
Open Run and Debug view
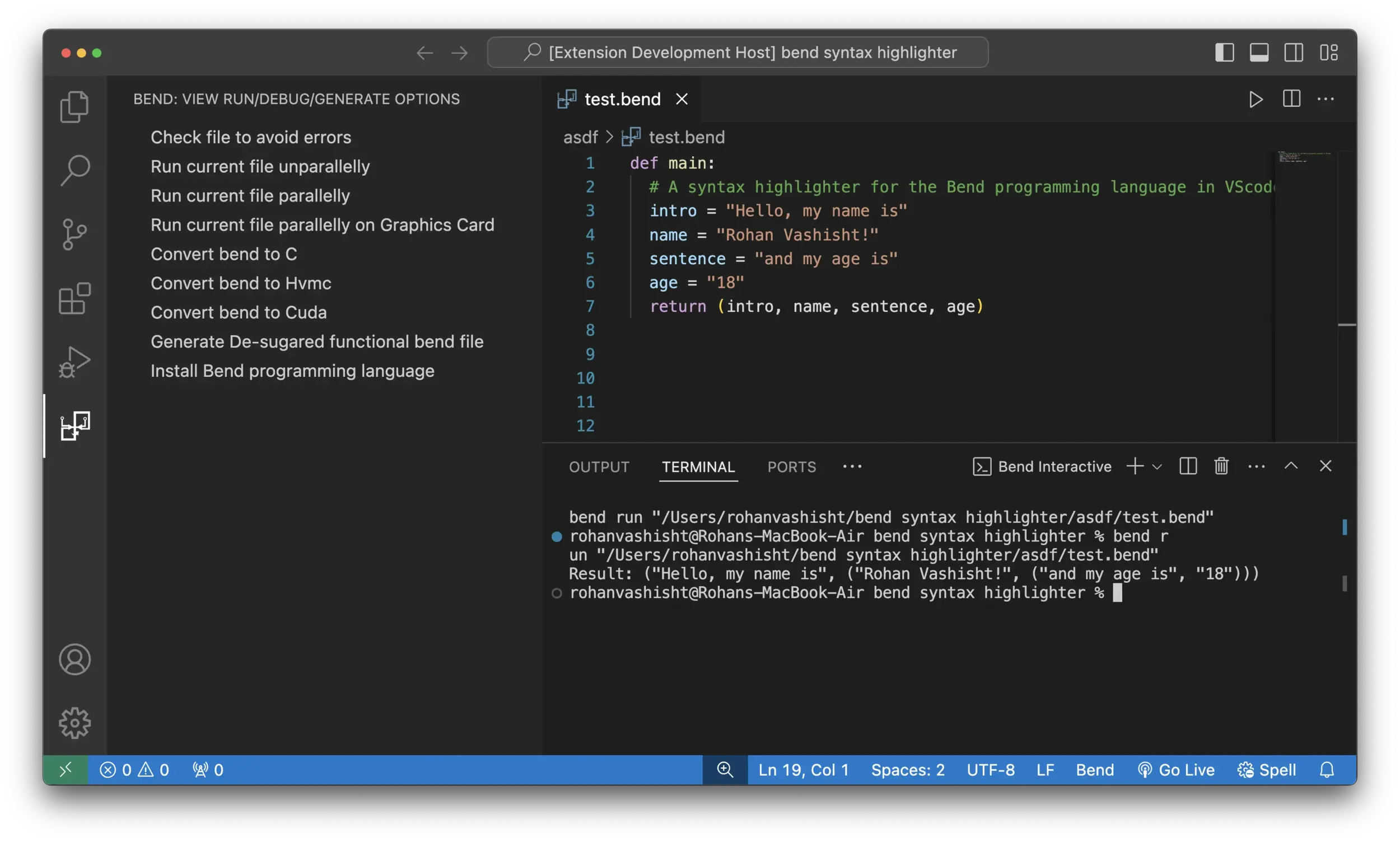click(74, 362)
